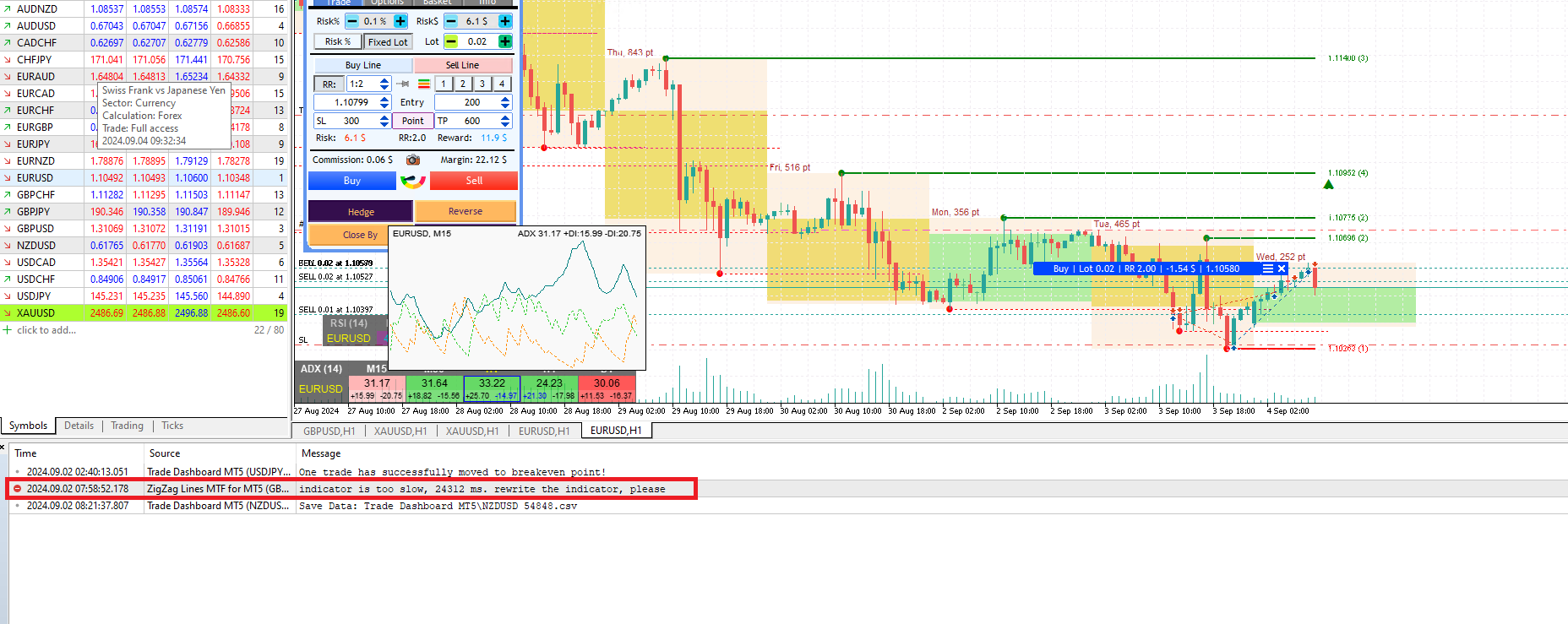Click the plus icon next to click to add
This screenshot has height=624, width=1568.
pos(8,330)
